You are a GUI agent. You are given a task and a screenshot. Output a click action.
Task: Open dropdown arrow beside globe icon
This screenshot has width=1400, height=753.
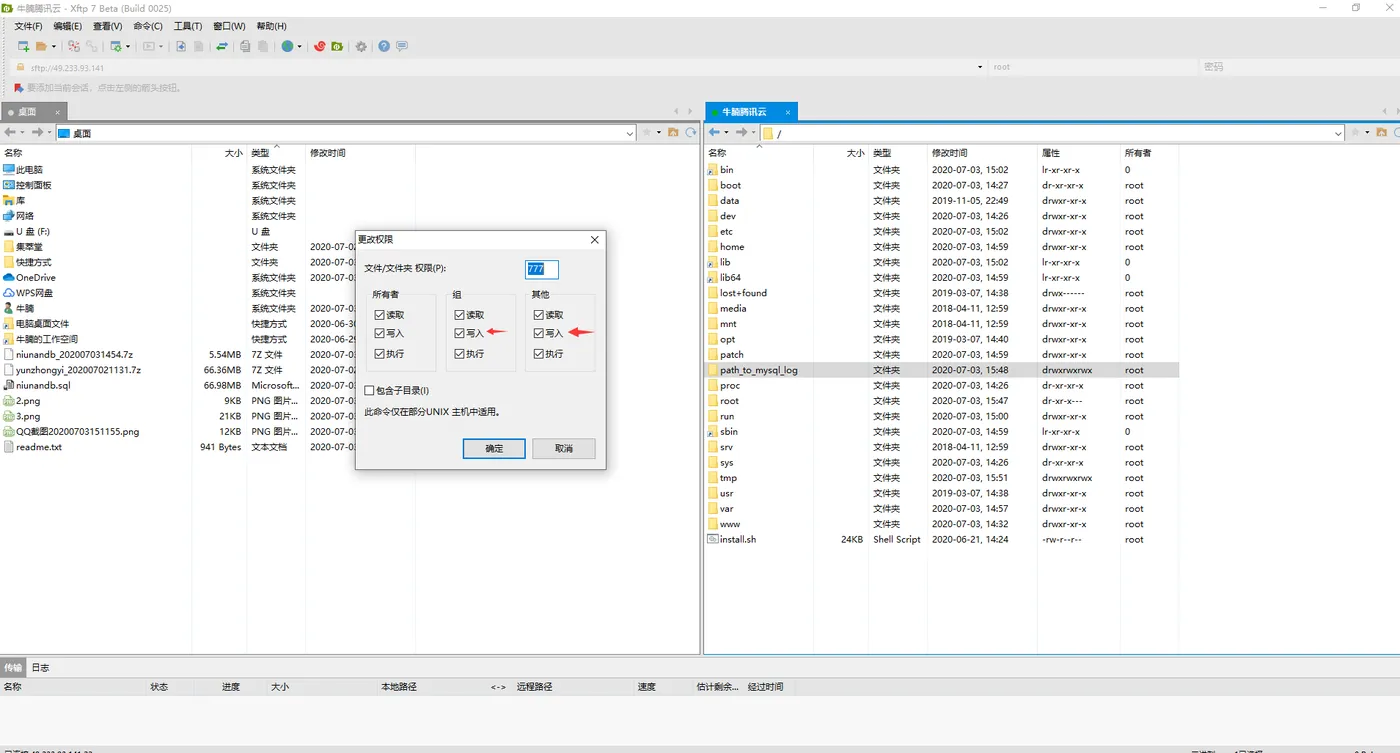point(299,47)
